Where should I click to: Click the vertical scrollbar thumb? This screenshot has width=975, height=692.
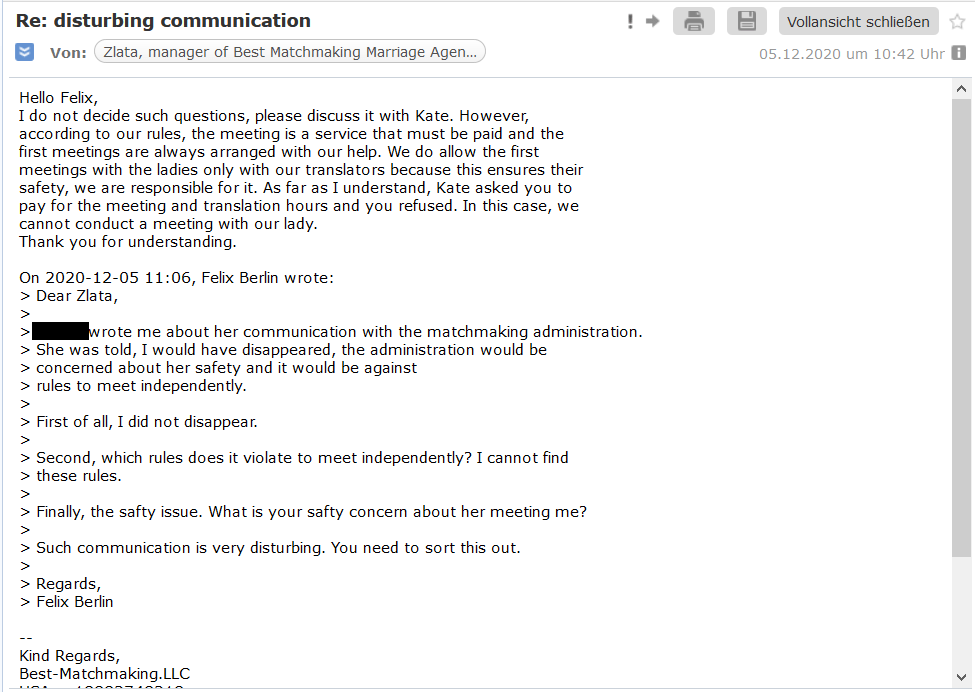coord(961,320)
